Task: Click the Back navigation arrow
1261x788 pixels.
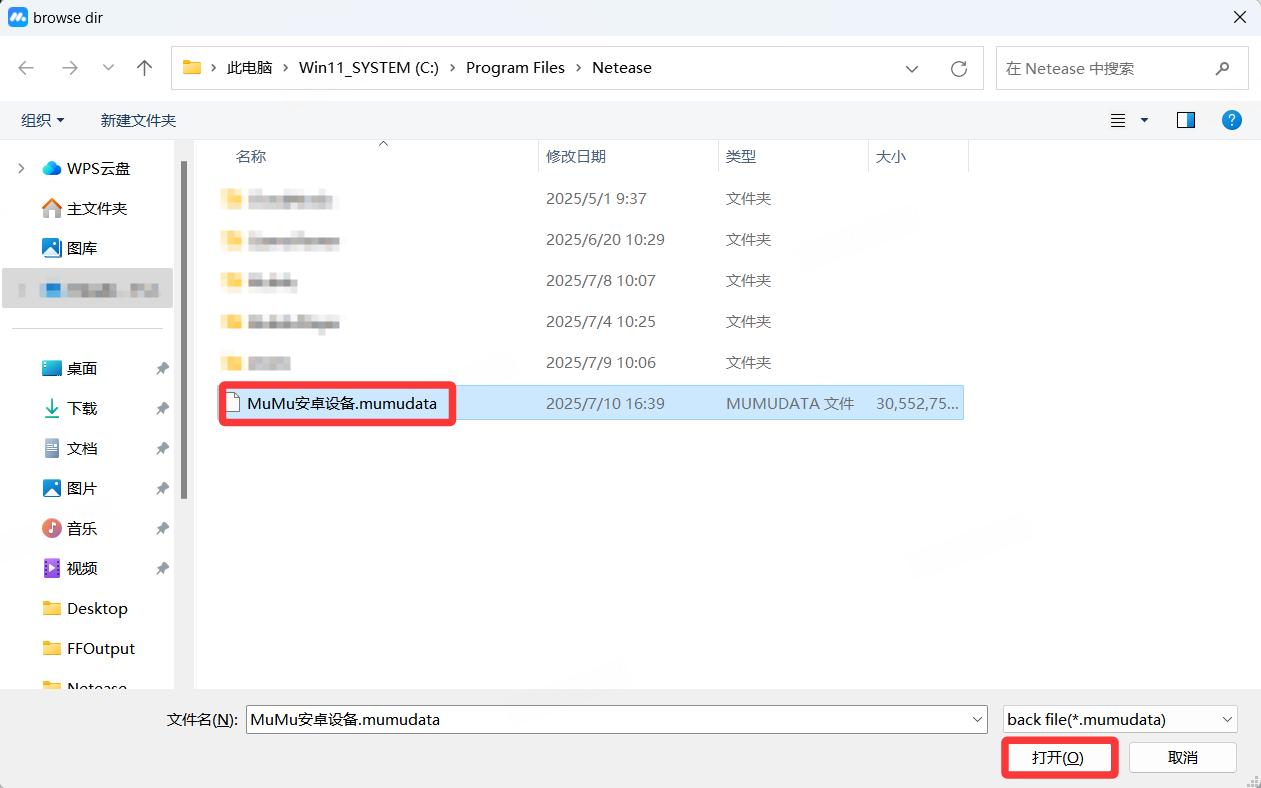Action: pos(27,68)
